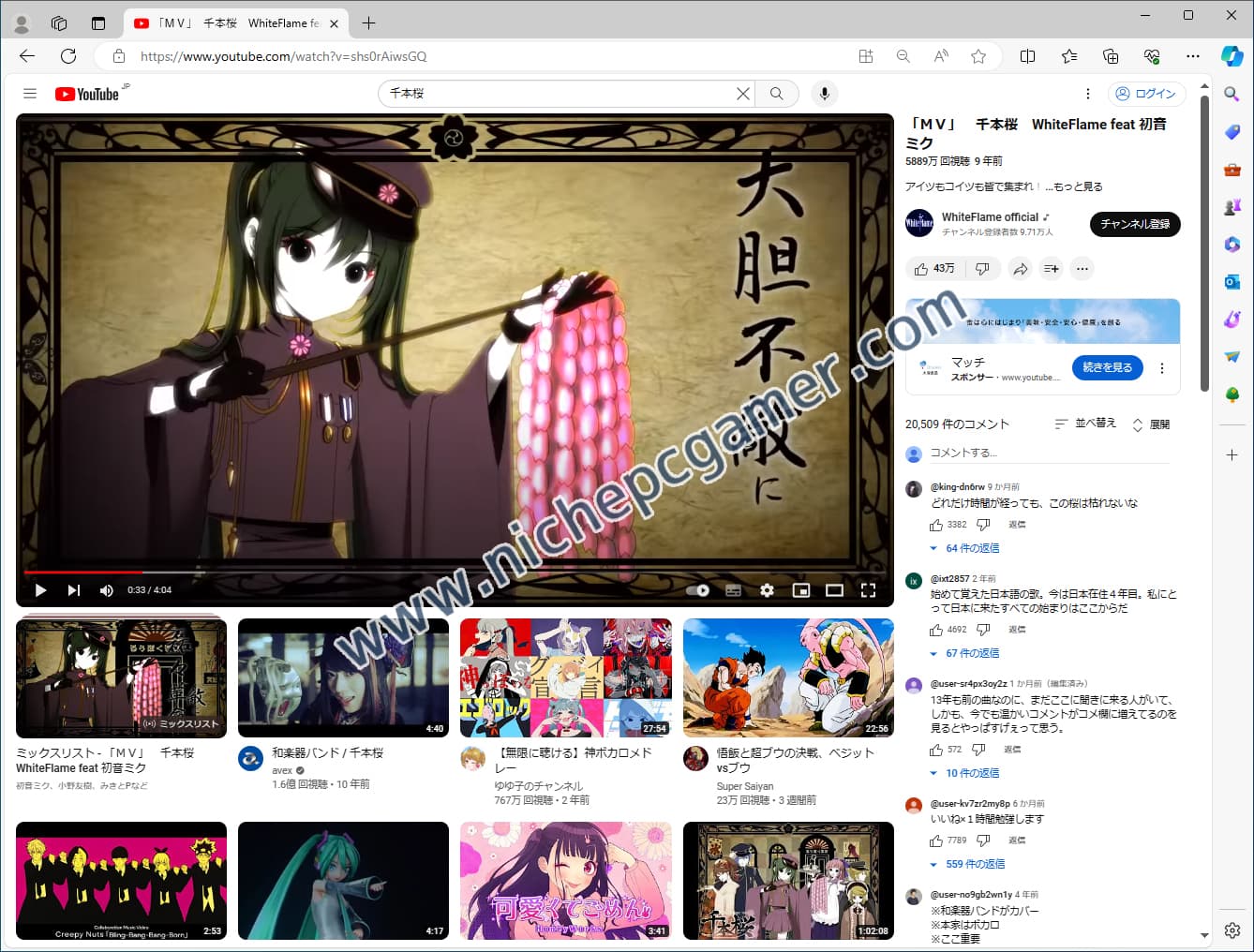The height and width of the screenshot is (952, 1254).
Task: Open sponsor ad three-dot options
Action: click(x=1162, y=368)
